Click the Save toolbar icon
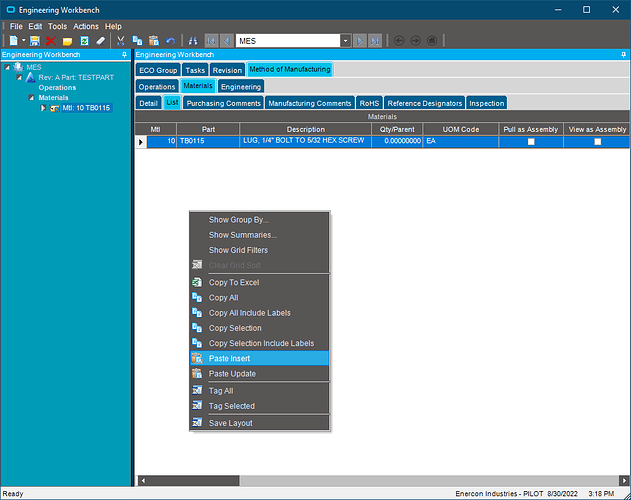This screenshot has height=500, width=631. [34, 41]
